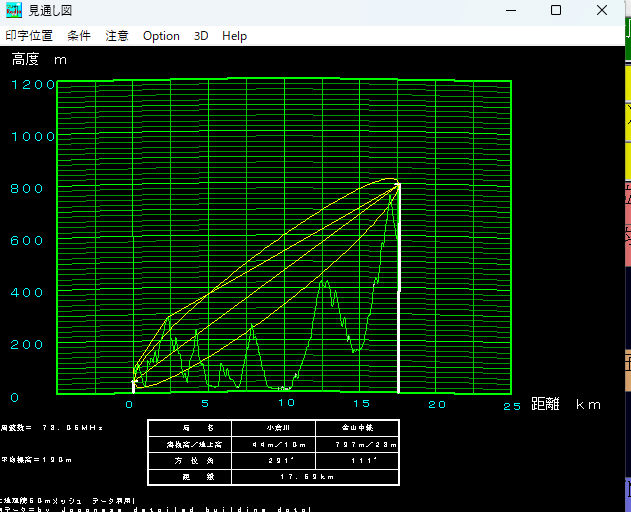Click the 1200 altitude axis value
Viewport: 631px width, 512px height.
[33, 84]
